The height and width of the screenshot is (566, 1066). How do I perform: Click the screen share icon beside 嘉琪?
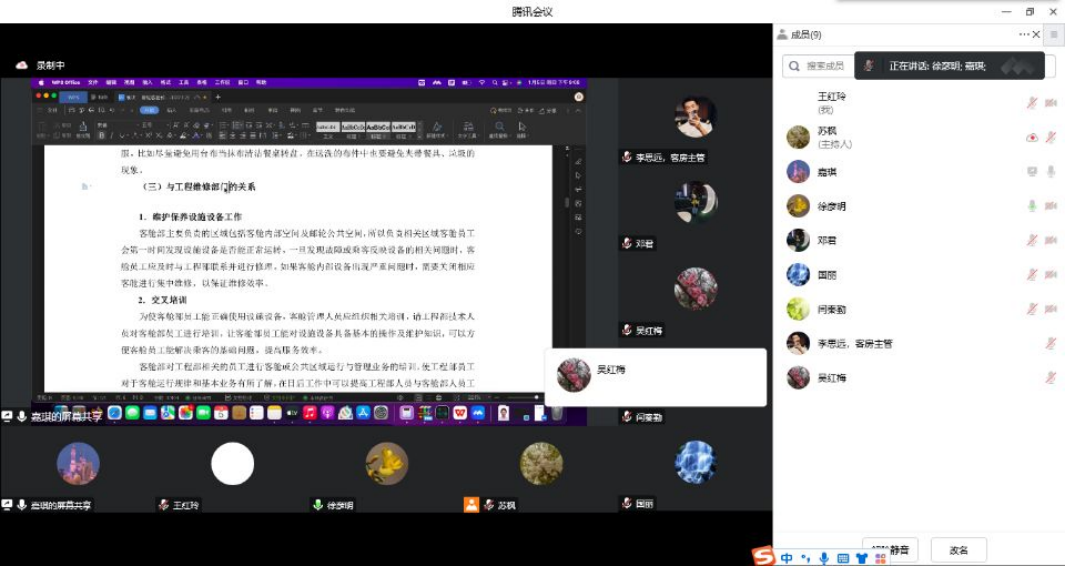pyautogui.click(x=1032, y=172)
